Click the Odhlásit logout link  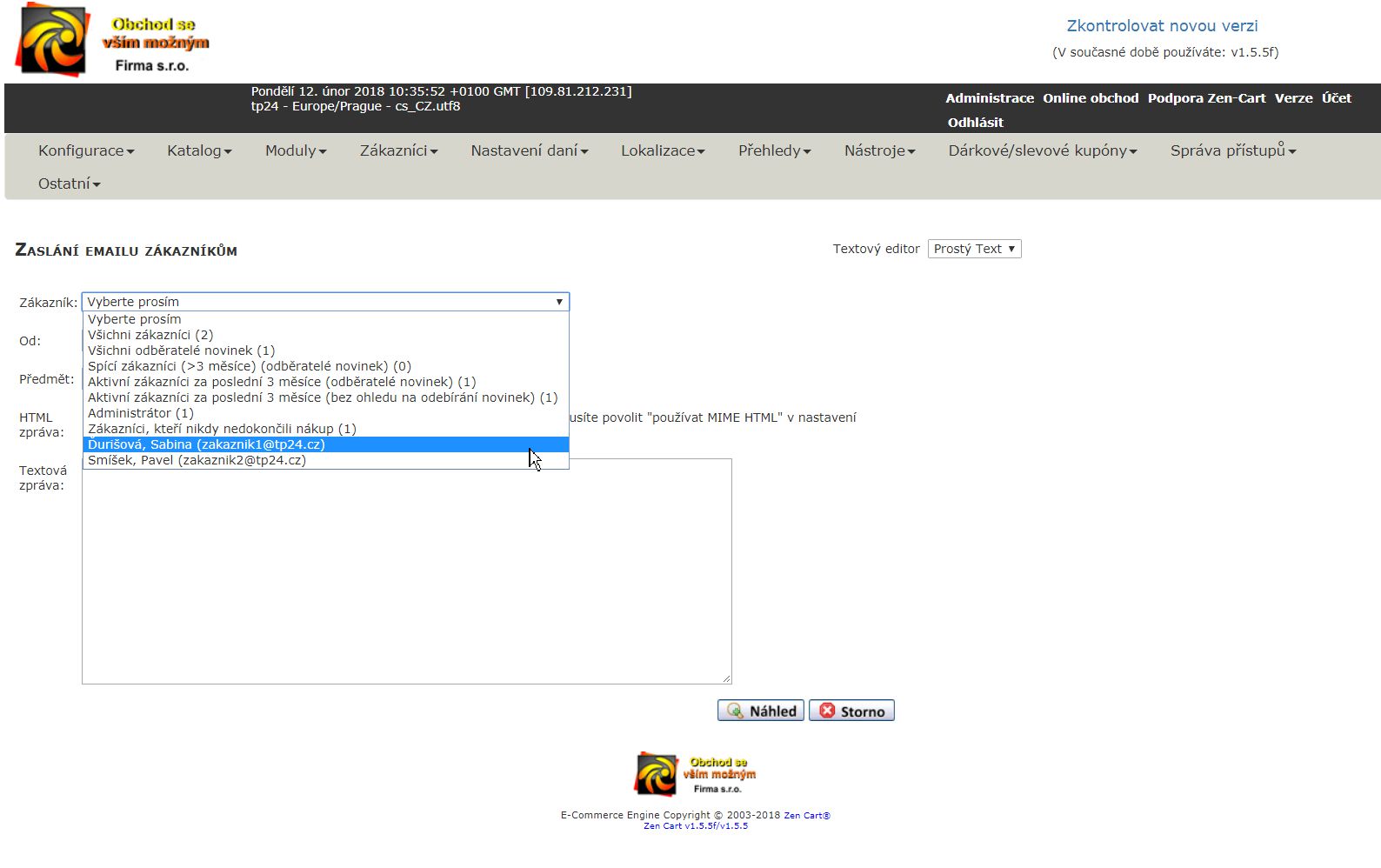[x=975, y=123]
